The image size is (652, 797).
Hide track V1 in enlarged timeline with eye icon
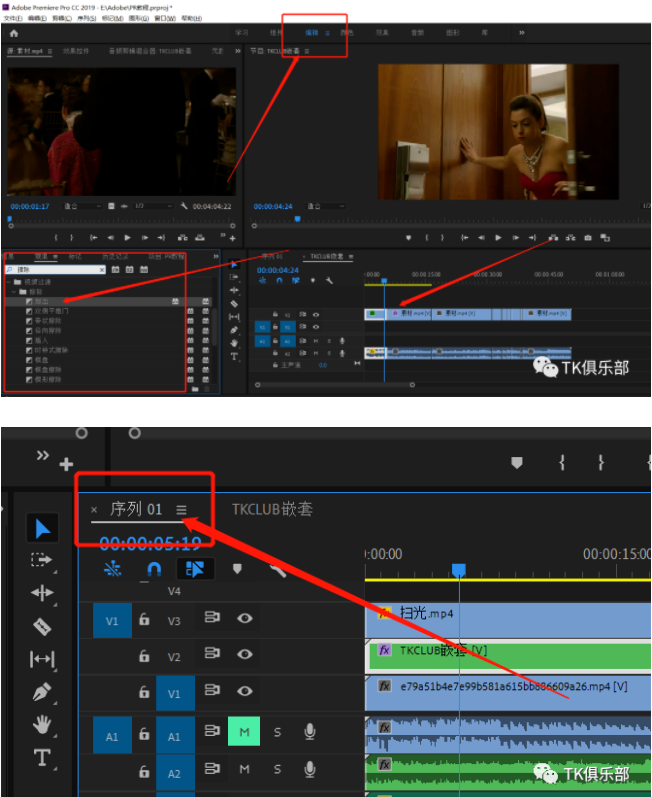(244, 691)
